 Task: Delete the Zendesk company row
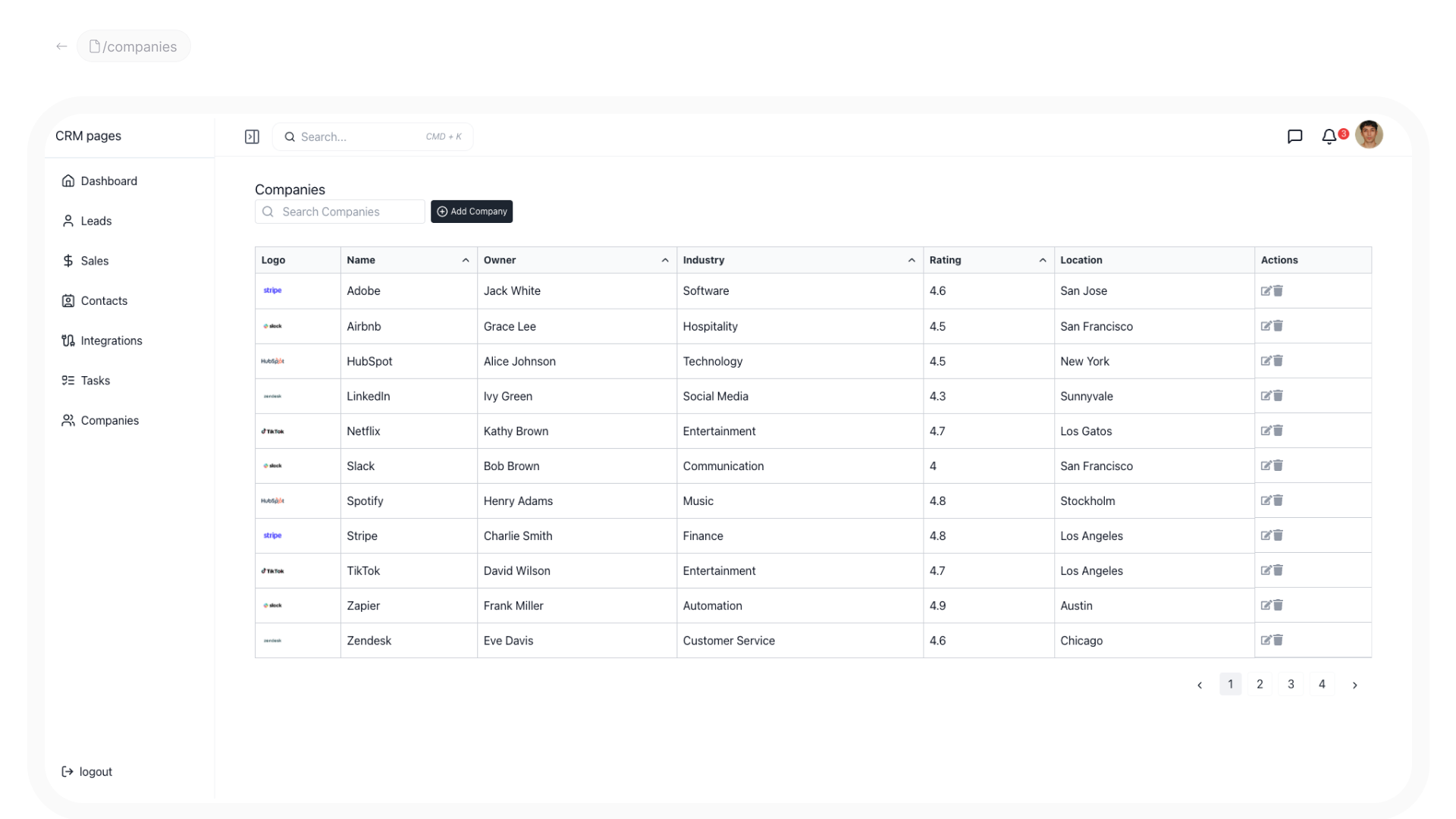1278,639
